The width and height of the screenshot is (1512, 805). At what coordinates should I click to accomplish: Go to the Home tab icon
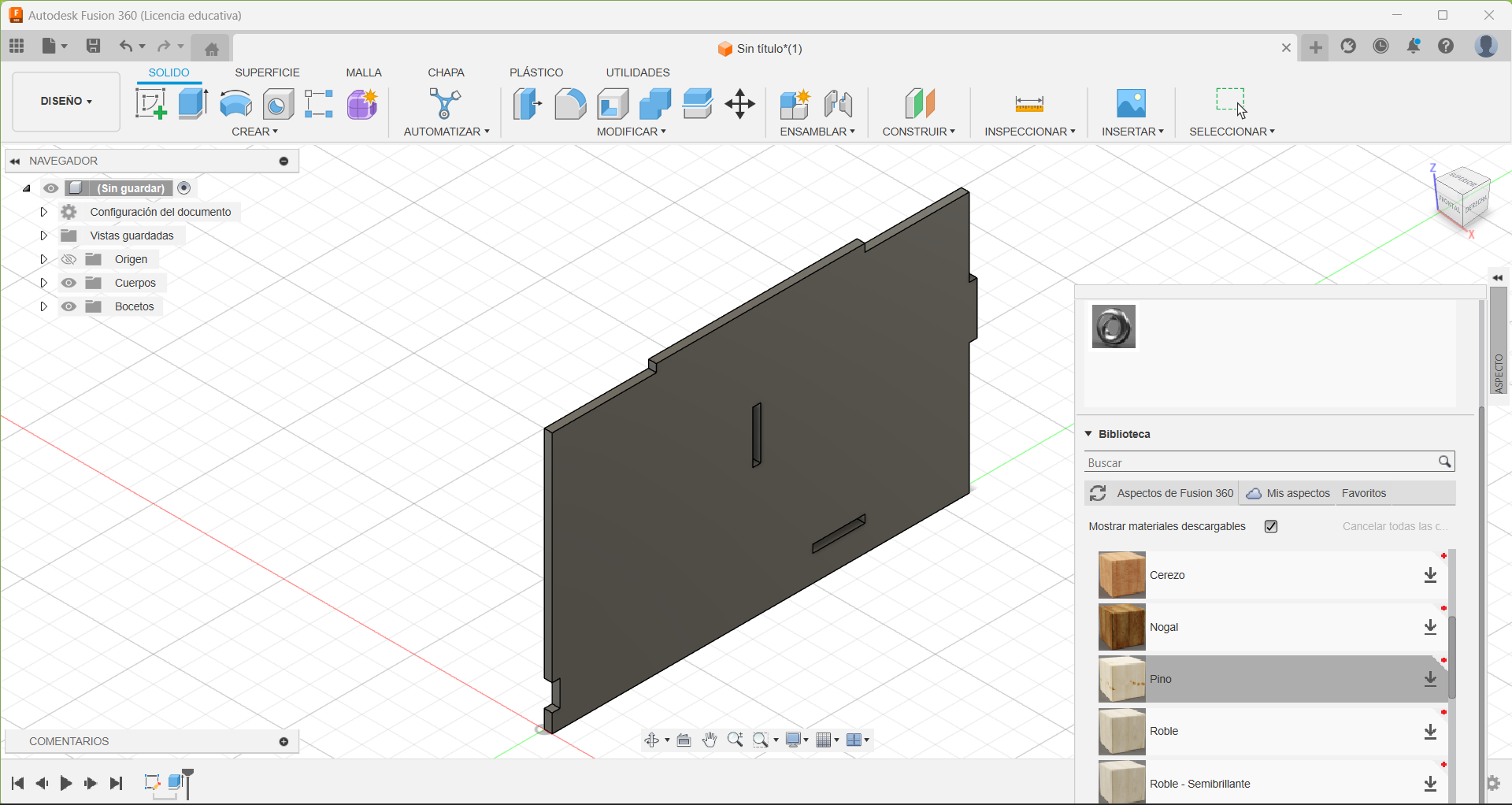(211, 49)
